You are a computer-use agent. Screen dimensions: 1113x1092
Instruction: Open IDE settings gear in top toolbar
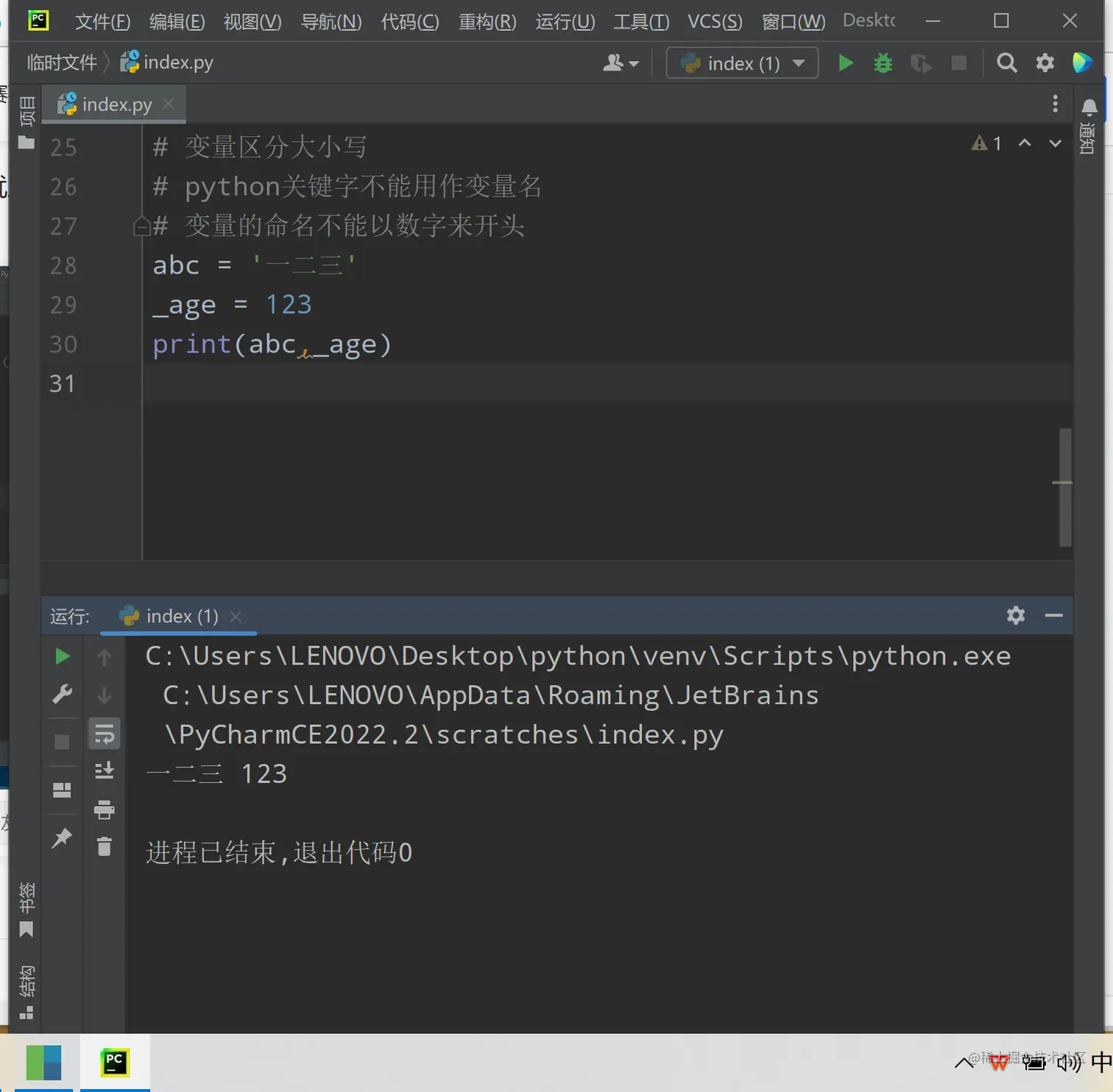coord(1045,63)
